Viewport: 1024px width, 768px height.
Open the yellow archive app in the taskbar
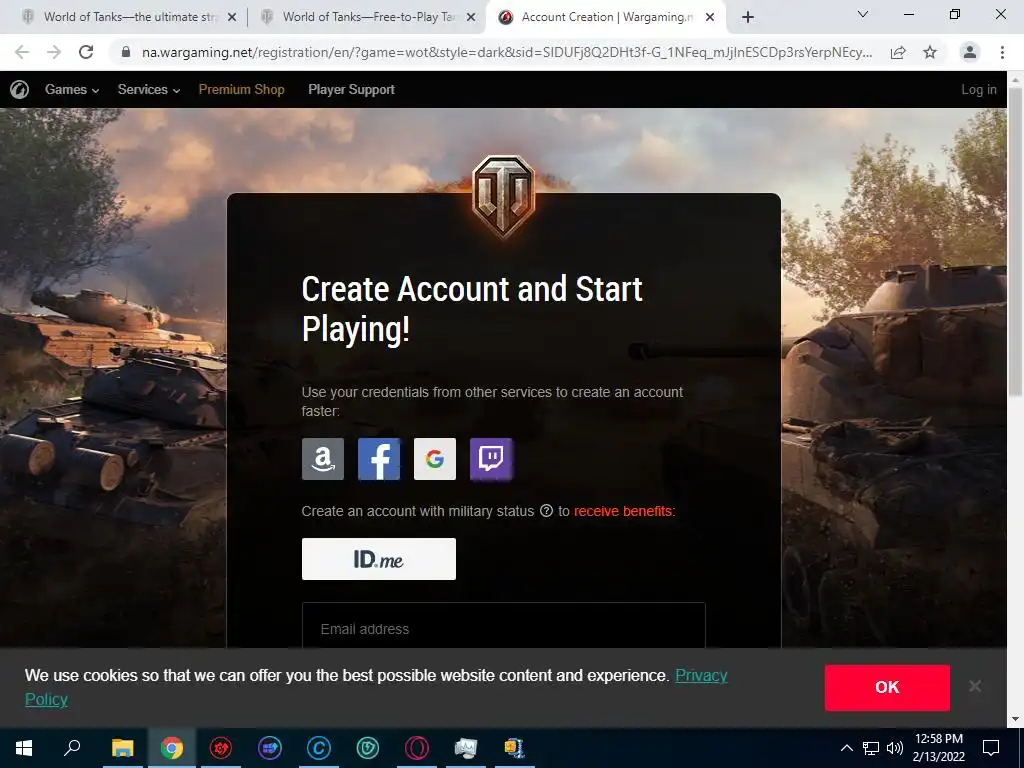(x=515, y=748)
